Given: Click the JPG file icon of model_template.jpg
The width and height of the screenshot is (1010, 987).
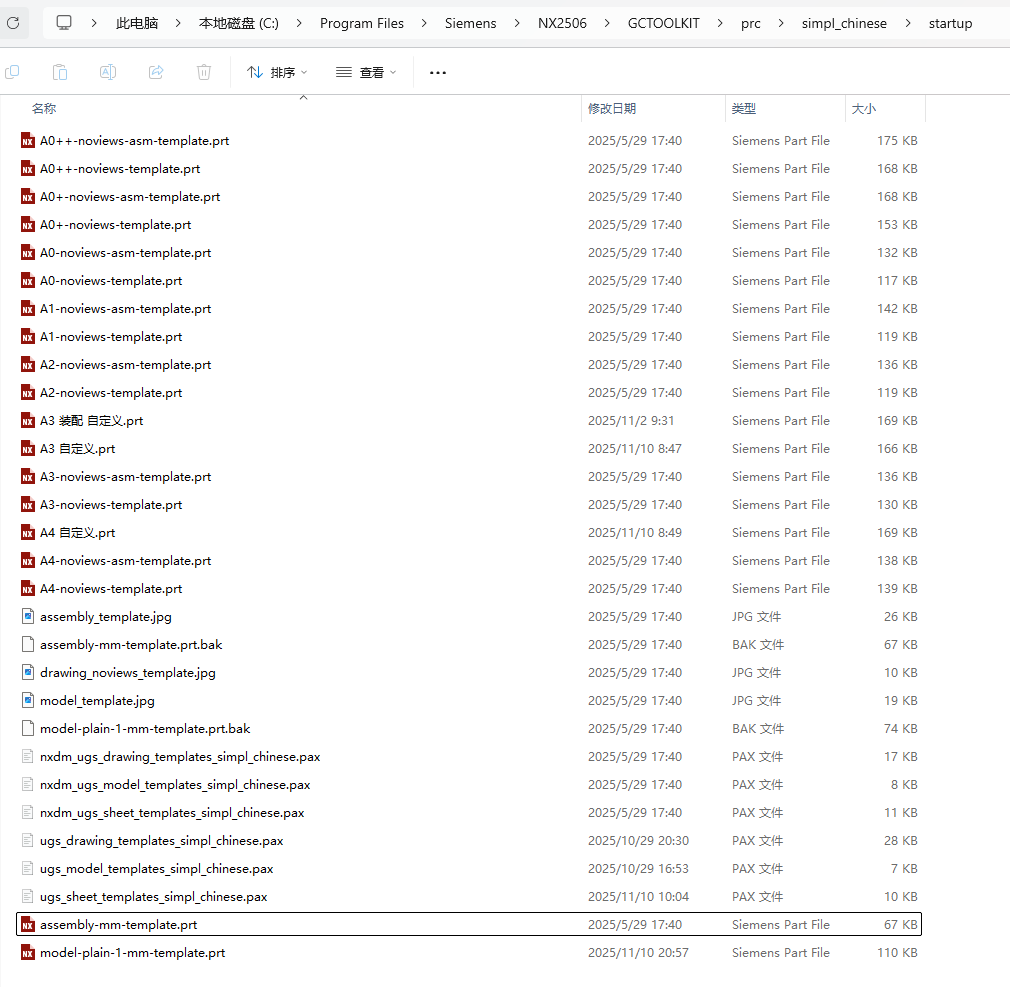Looking at the screenshot, I should click(x=27, y=700).
